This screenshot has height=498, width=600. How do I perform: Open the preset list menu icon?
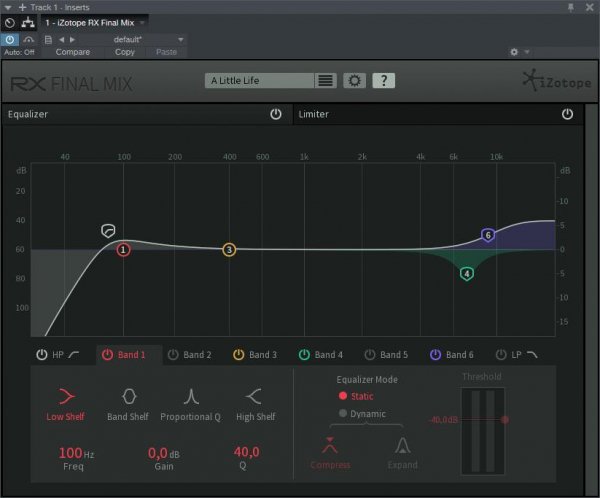(x=325, y=81)
